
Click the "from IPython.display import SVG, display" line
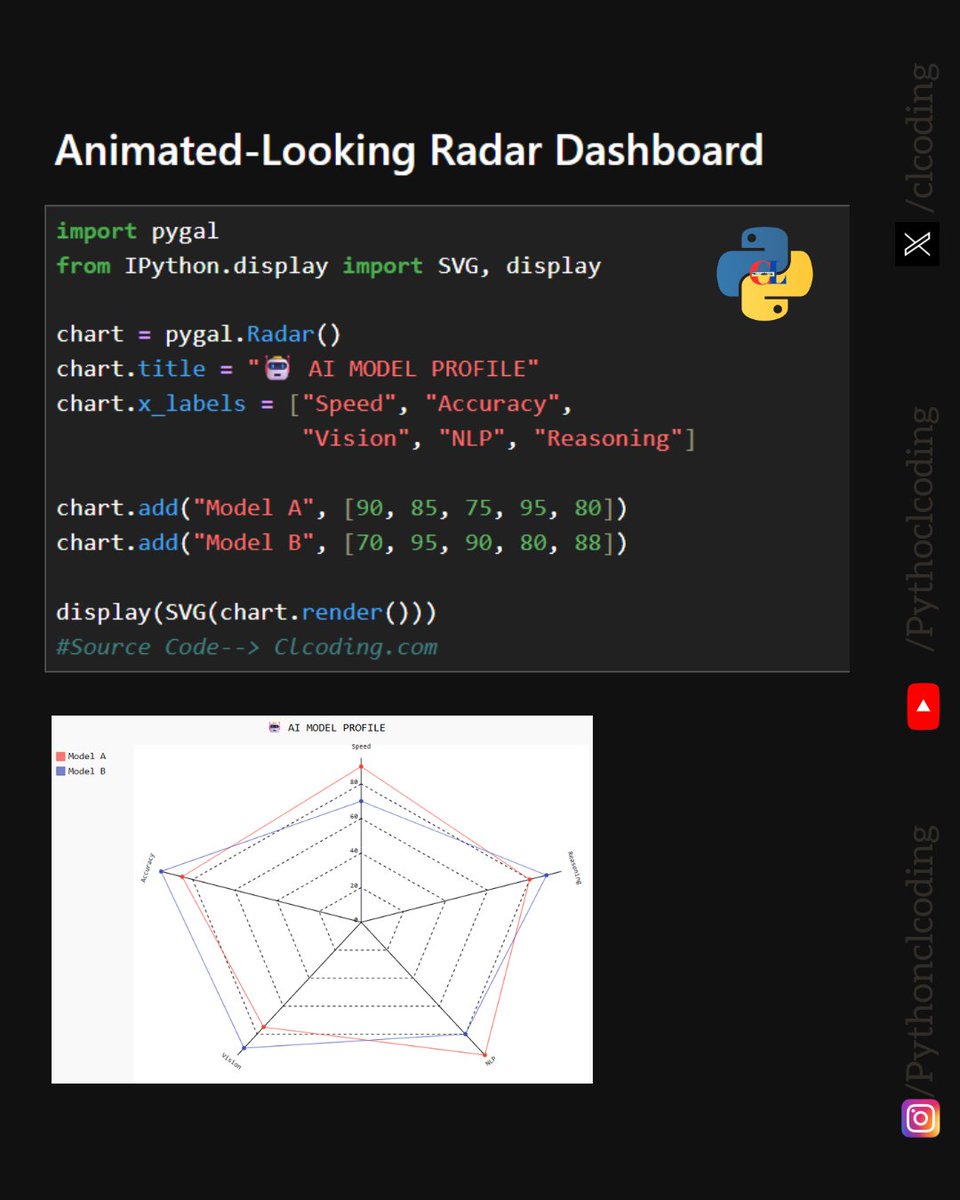[x=328, y=266]
